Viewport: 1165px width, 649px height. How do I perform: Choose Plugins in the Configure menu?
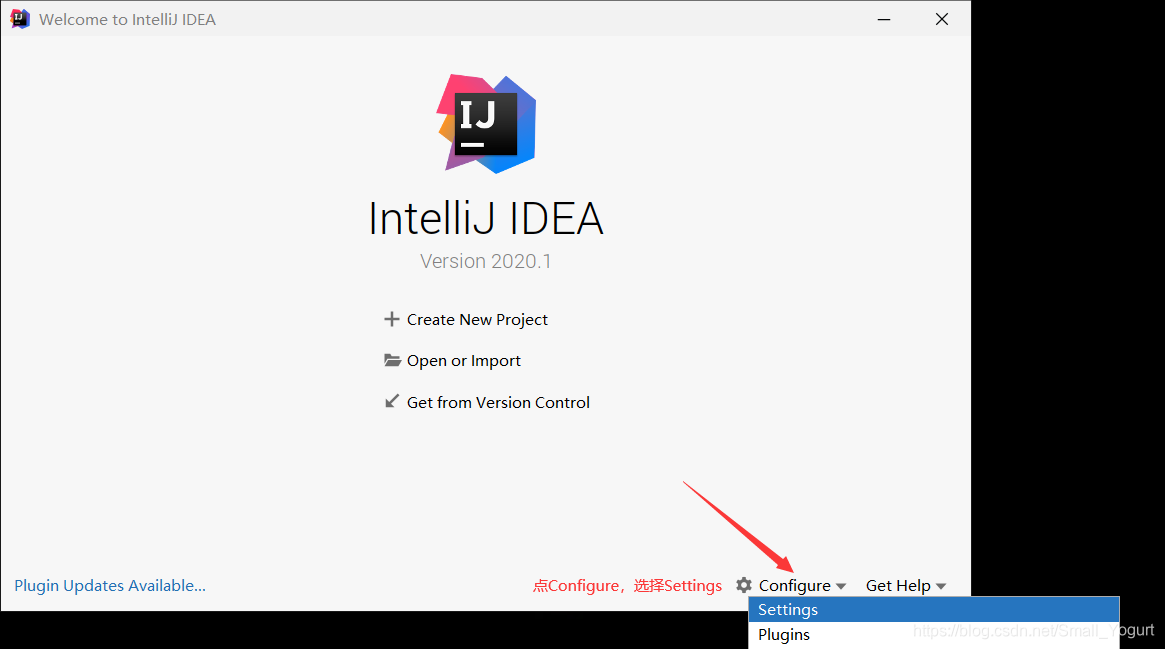934,635
